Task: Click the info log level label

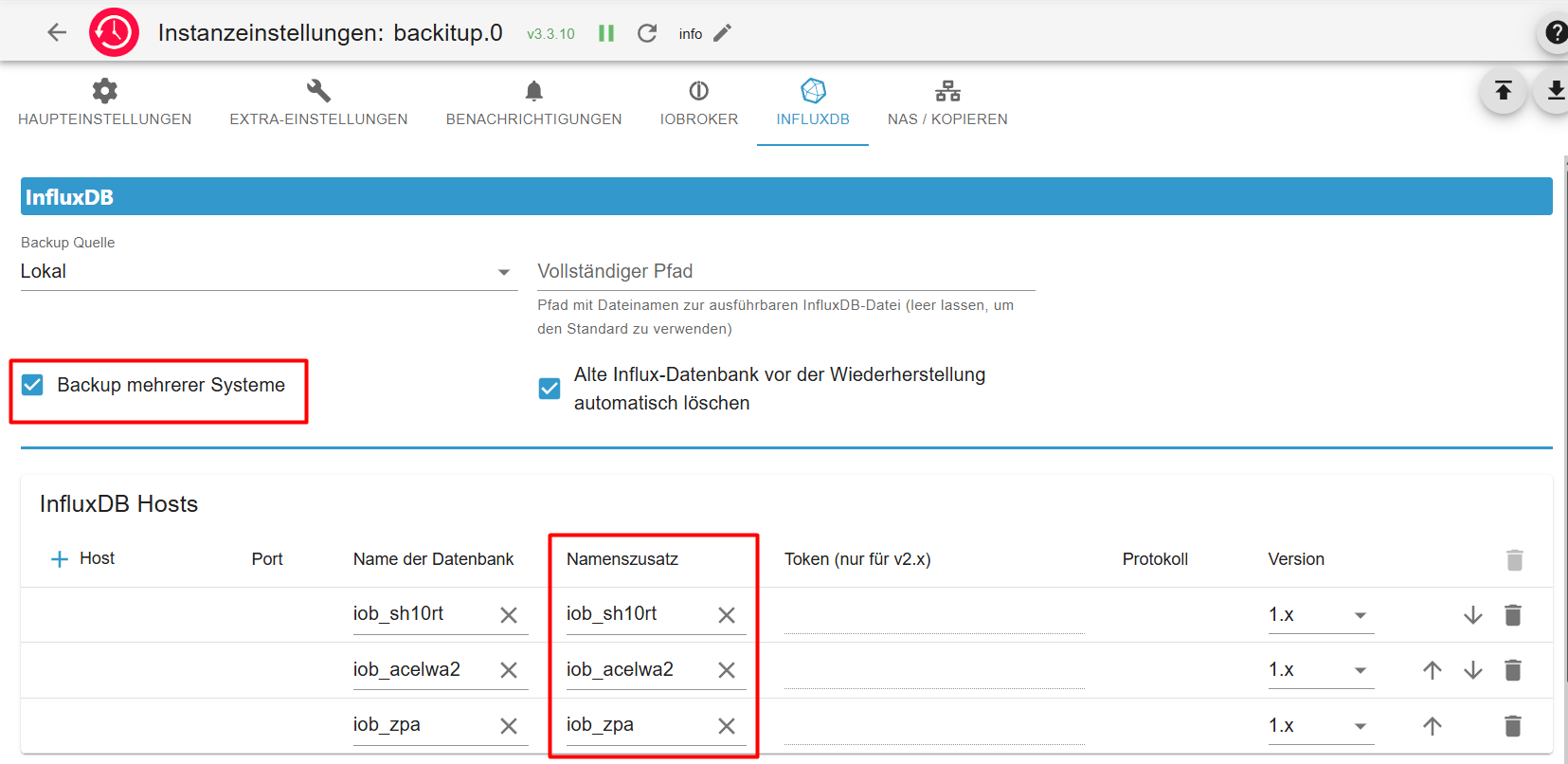Action: coord(691,34)
